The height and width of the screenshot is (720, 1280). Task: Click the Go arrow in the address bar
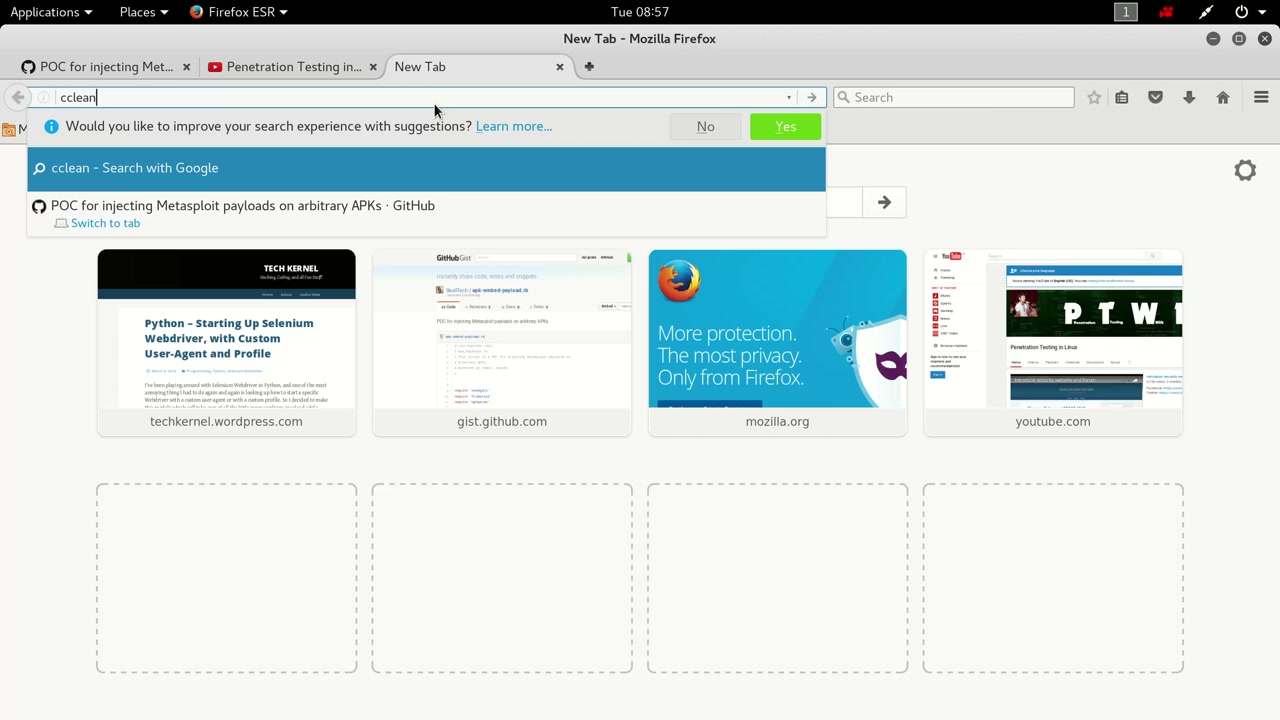[x=812, y=97]
